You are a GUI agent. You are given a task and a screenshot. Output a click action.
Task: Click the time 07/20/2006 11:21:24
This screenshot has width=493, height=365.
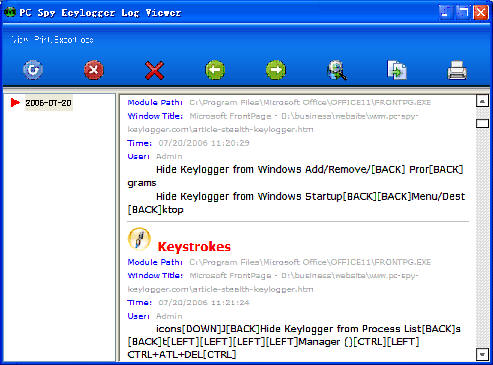(204, 303)
